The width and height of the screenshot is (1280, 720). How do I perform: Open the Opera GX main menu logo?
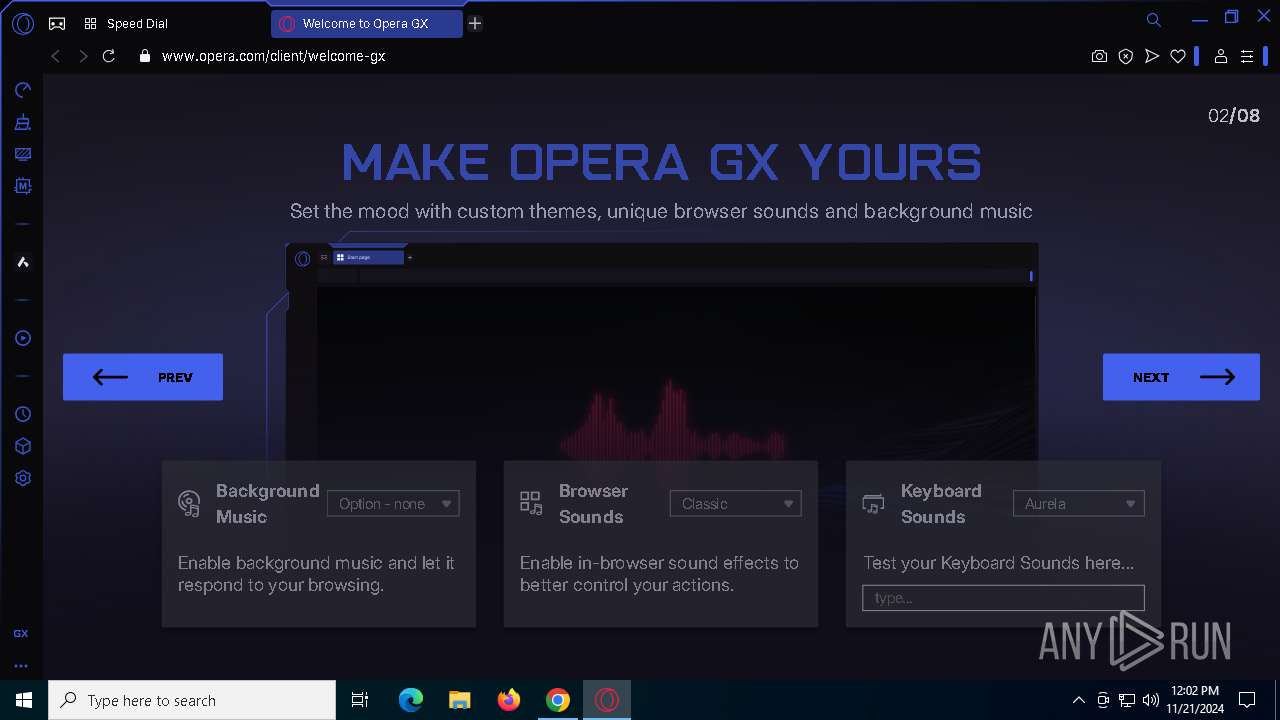[22, 23]
